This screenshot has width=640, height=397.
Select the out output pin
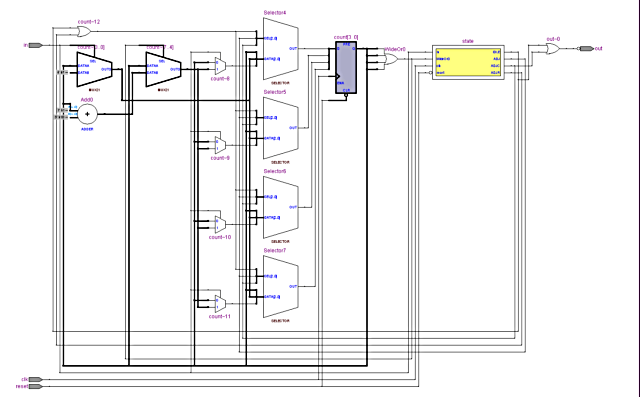tap(586, 49)
